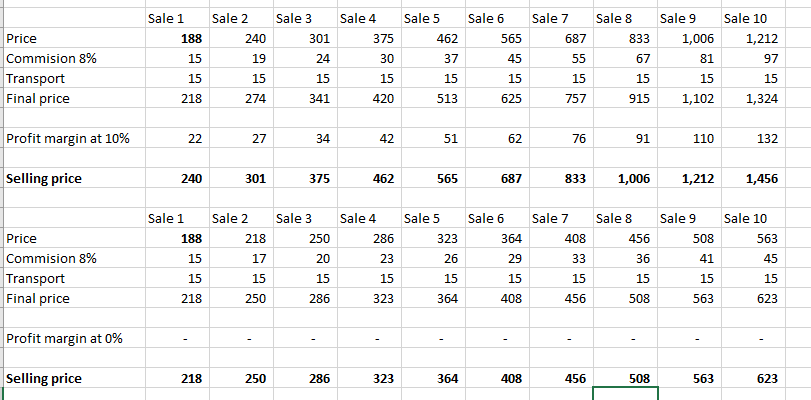Click the cell showing 1,102
This screenshot has width=811, height=400.
tap(692, 98)
